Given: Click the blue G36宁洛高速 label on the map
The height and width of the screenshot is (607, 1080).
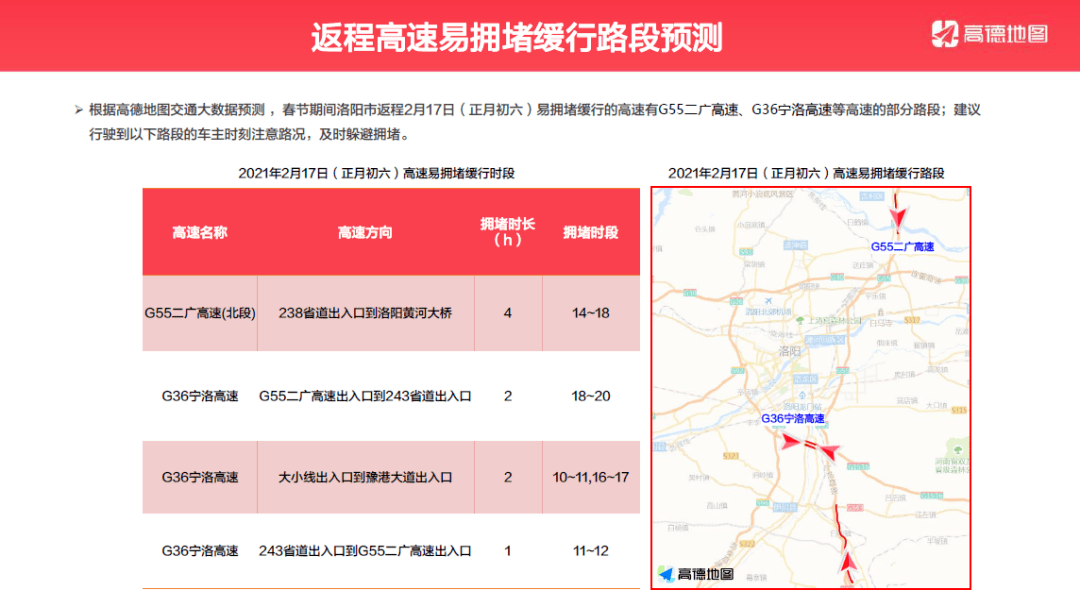Looking at the screenshot, I should point(793,418).
